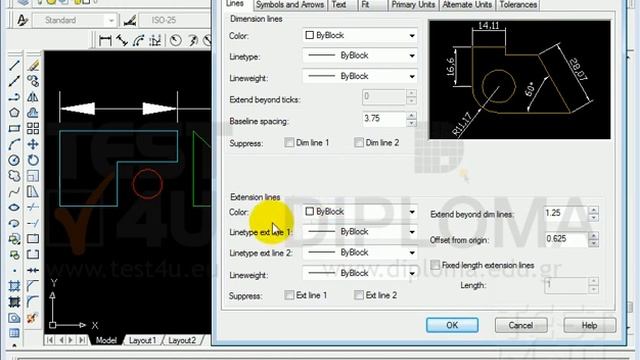Screen dimensions: 640x360
Task: Click the Arc Length dimension tool
Action: [138, 40]
